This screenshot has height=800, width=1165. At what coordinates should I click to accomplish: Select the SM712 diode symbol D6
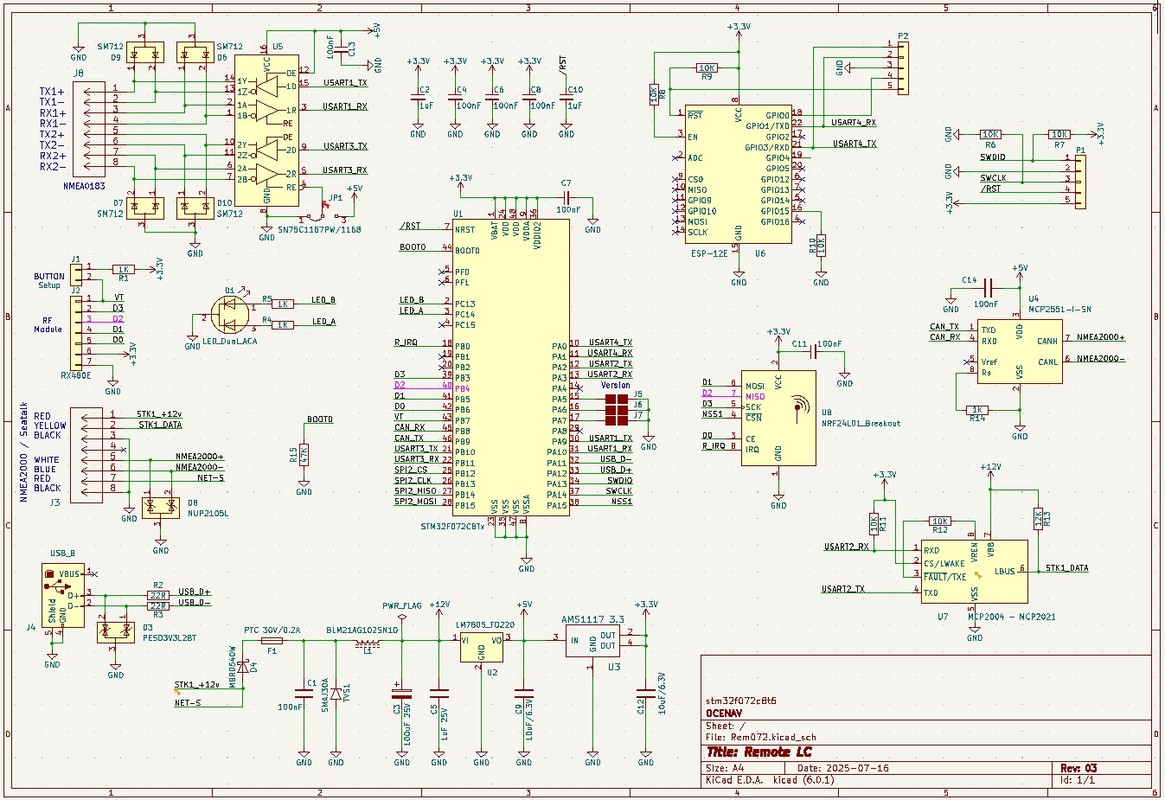pos(194,53)
